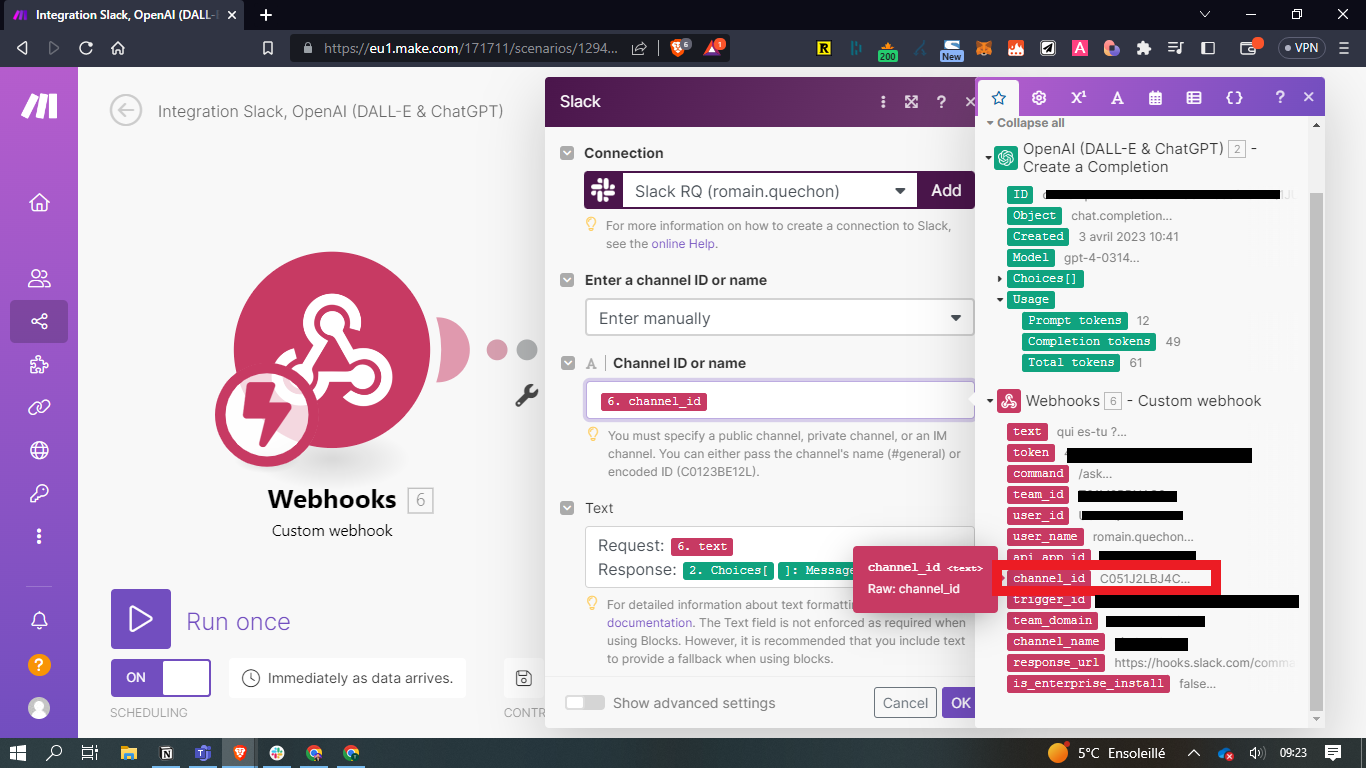Open the Keys icon in sidebar
1366x768 pixels.
39,493
